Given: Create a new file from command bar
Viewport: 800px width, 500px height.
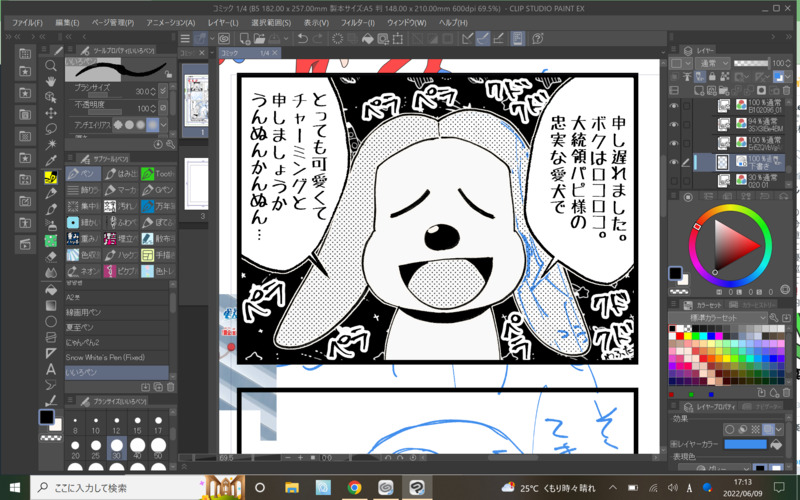Looking at the screenshot, I should [245, 38].
